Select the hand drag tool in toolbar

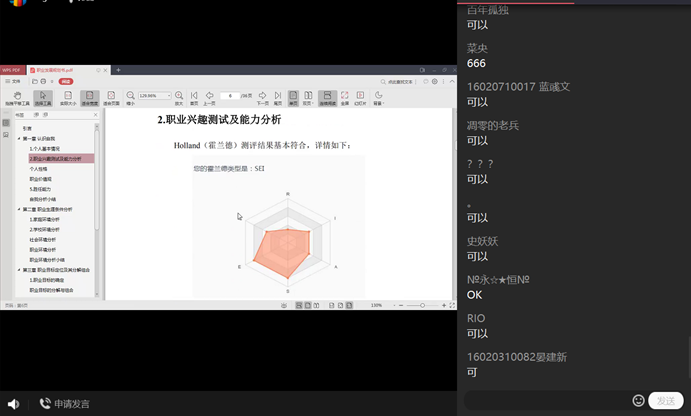(16, 97)
